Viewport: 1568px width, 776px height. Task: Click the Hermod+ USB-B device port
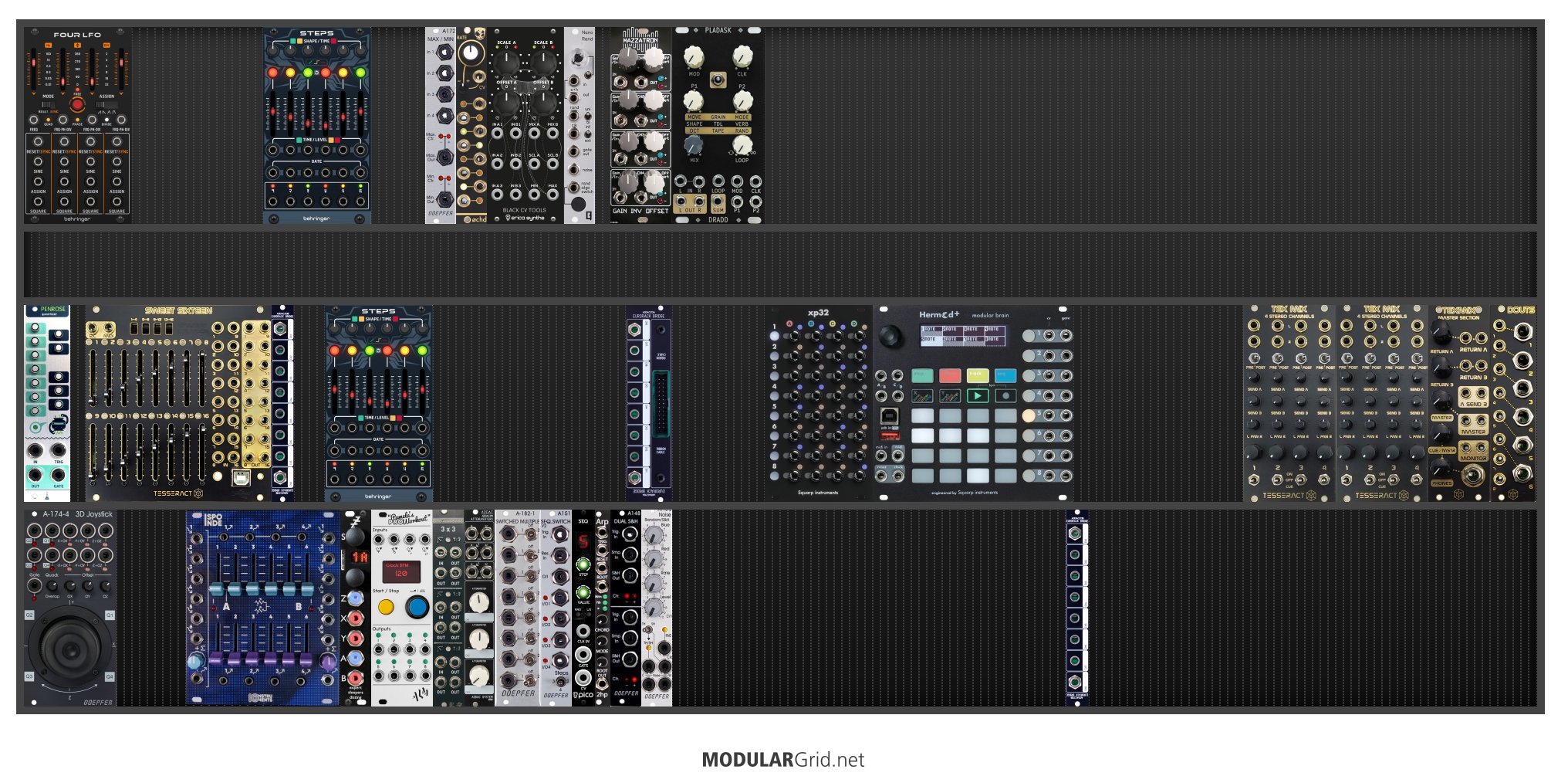889,415
